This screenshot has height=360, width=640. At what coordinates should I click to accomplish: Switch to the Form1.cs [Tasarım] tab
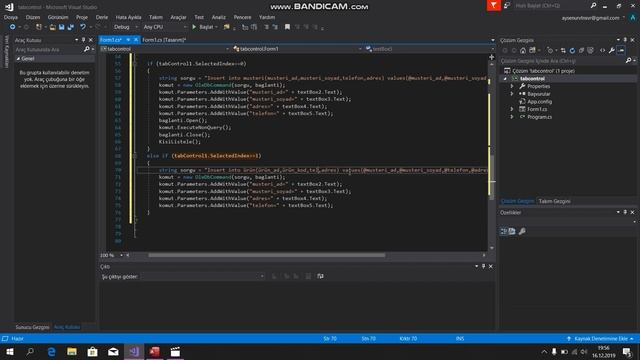coord(164,40)
